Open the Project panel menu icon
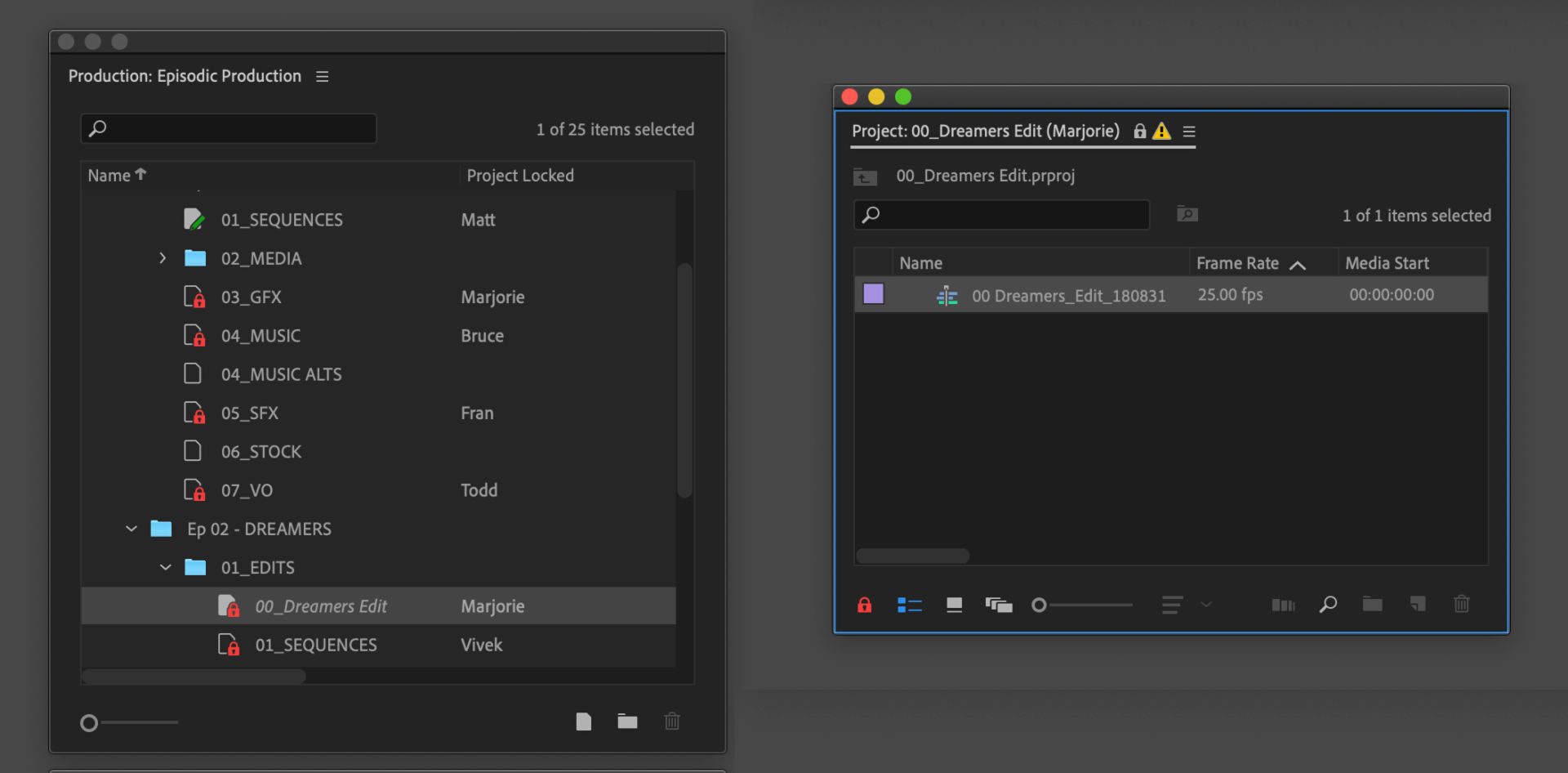The height and width of the screenshot is (773, 1568). (x=1189, y=132)
